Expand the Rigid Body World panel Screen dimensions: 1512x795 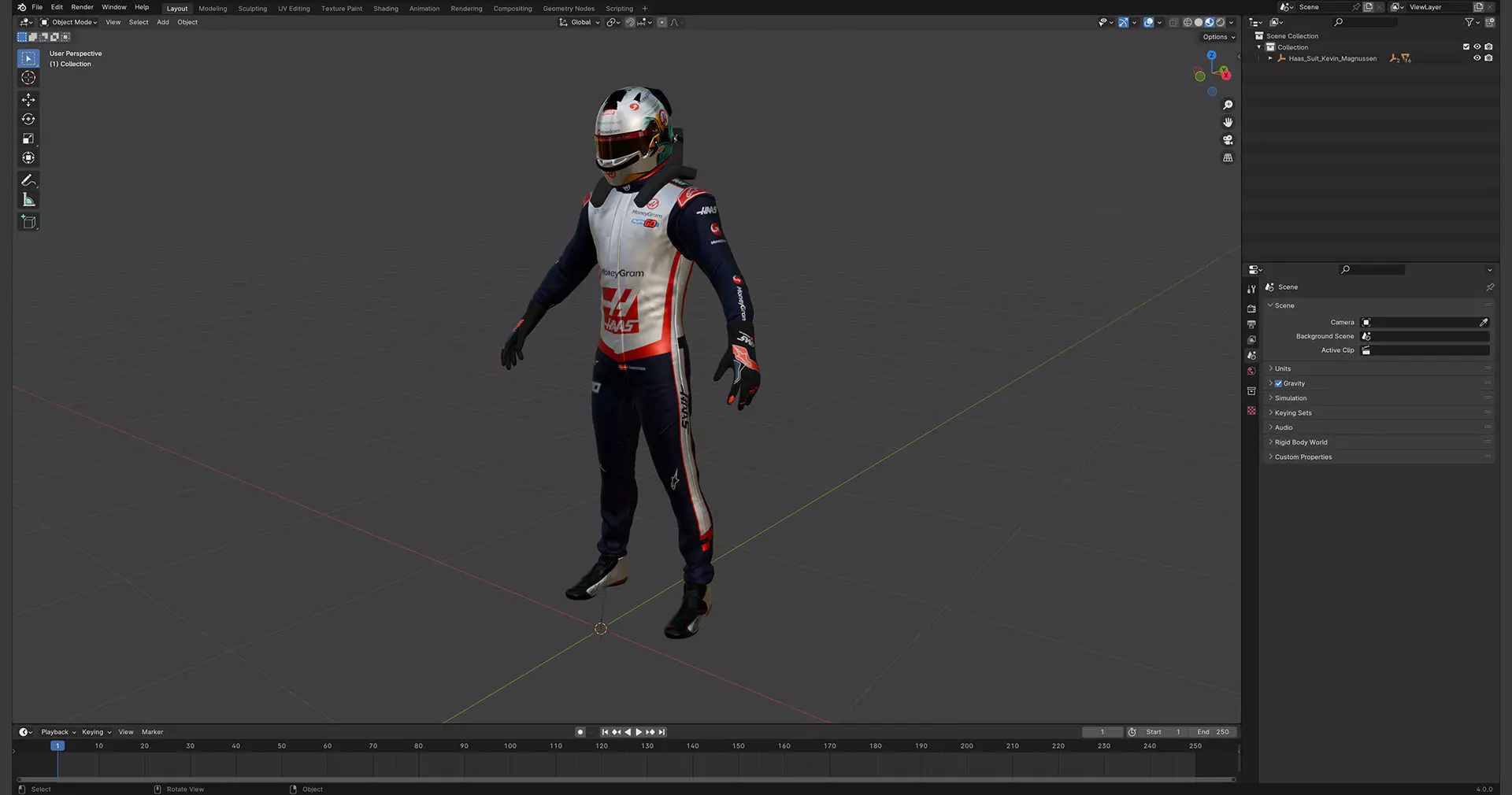(x=1378, y=442)
